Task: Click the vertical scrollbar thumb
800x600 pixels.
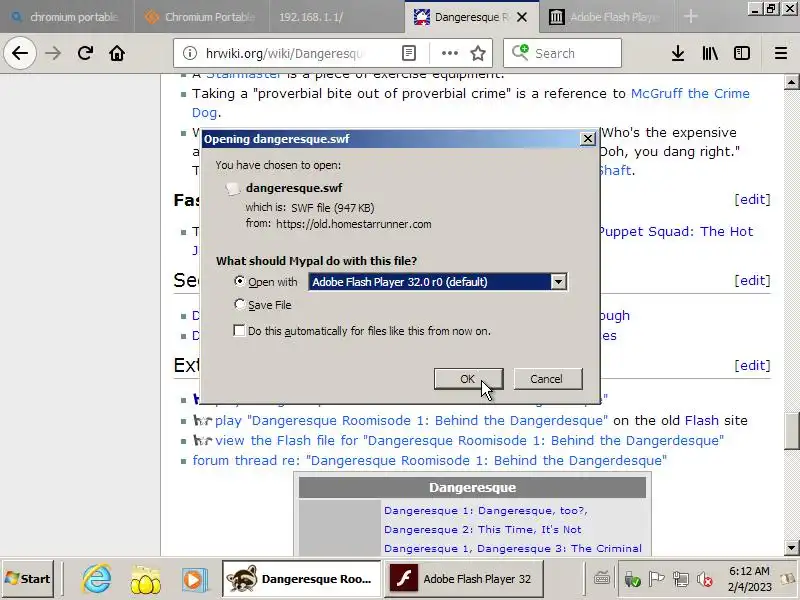Action: (x=791, y=430)
